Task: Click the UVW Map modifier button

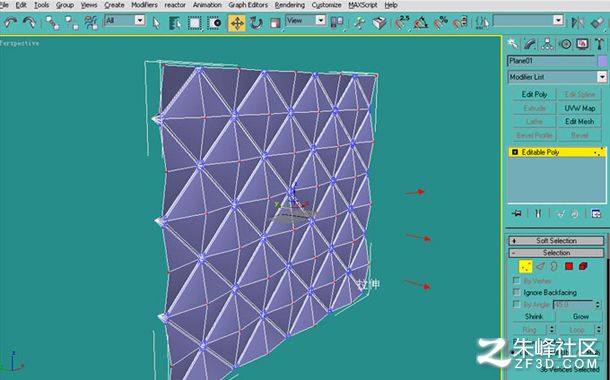Action: [580, 108]
